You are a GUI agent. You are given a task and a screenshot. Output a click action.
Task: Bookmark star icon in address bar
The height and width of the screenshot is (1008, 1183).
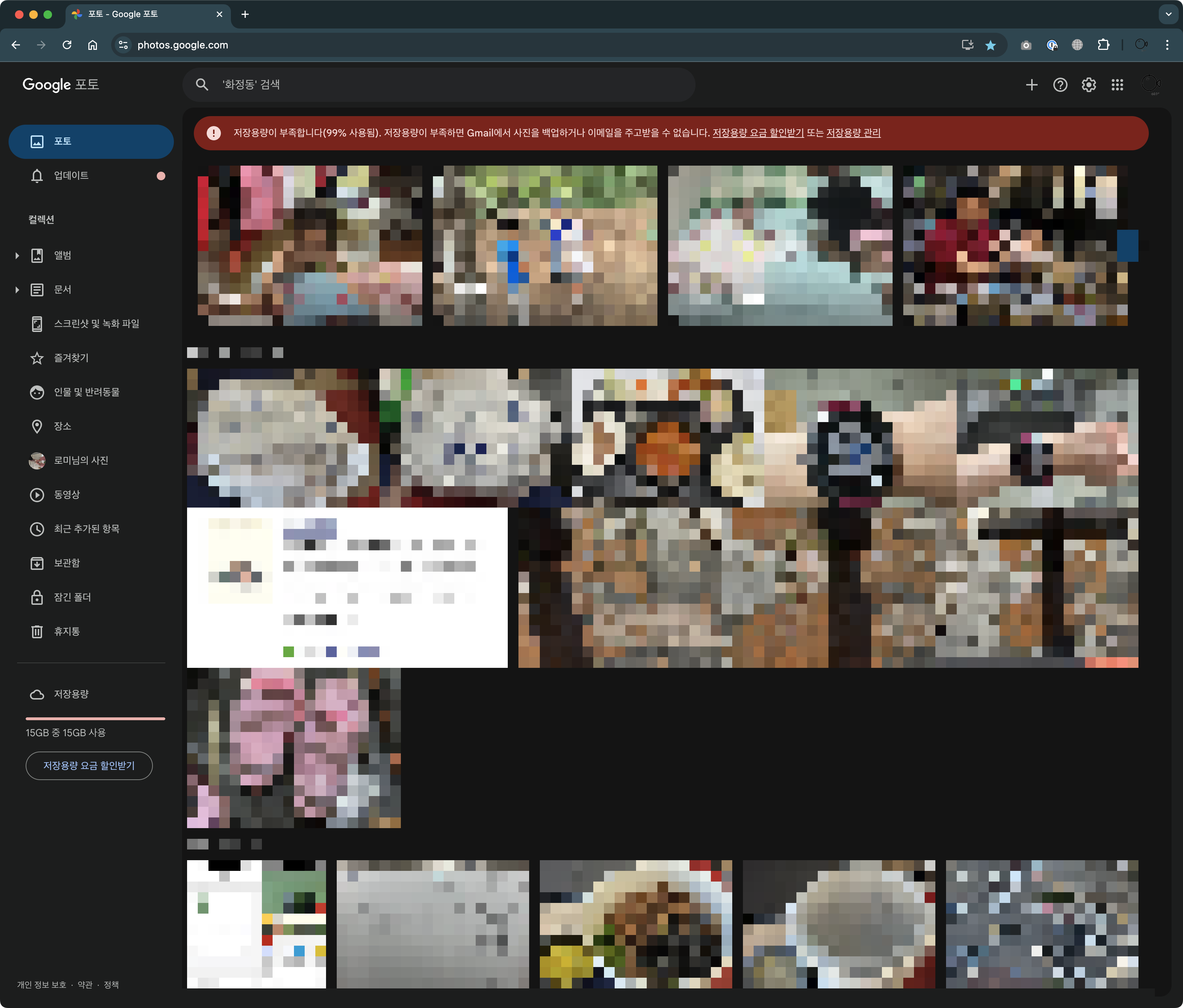point(991,45)
